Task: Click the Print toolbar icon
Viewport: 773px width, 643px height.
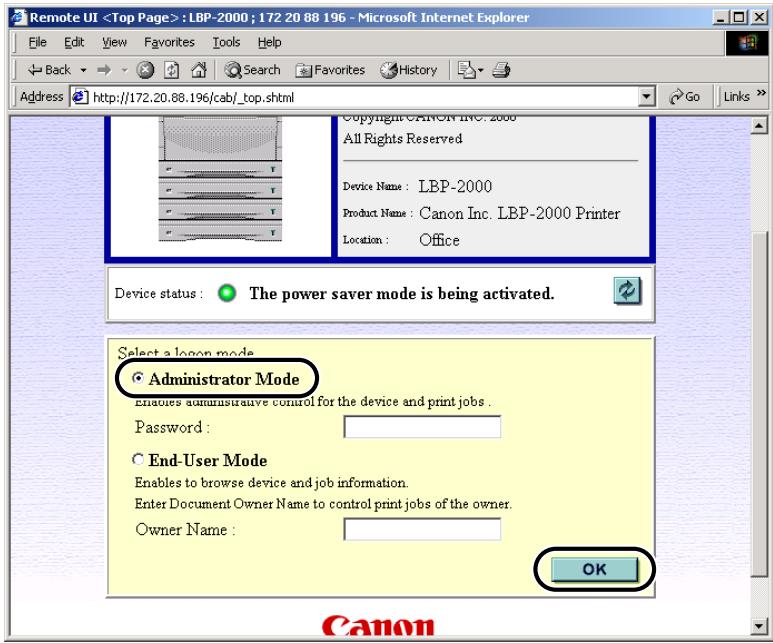Action: click(x=501, y=70)
